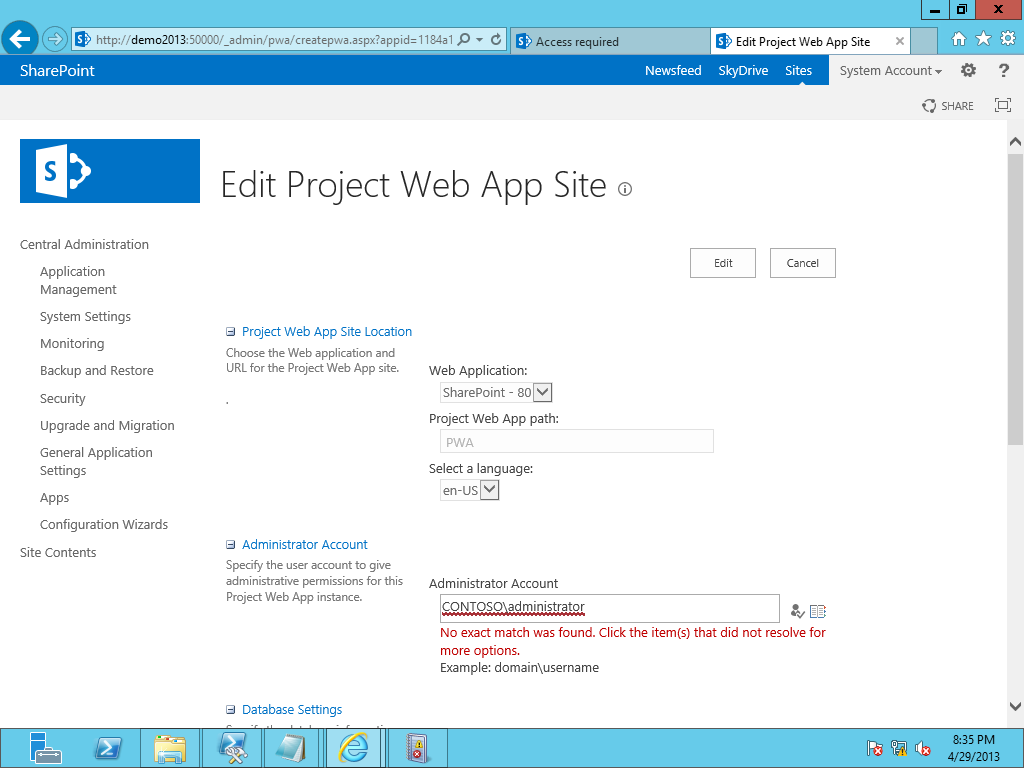This screenshot has height=768, width=1024.
Task: Open General Application Settings in sidebar
Action: 96,461
